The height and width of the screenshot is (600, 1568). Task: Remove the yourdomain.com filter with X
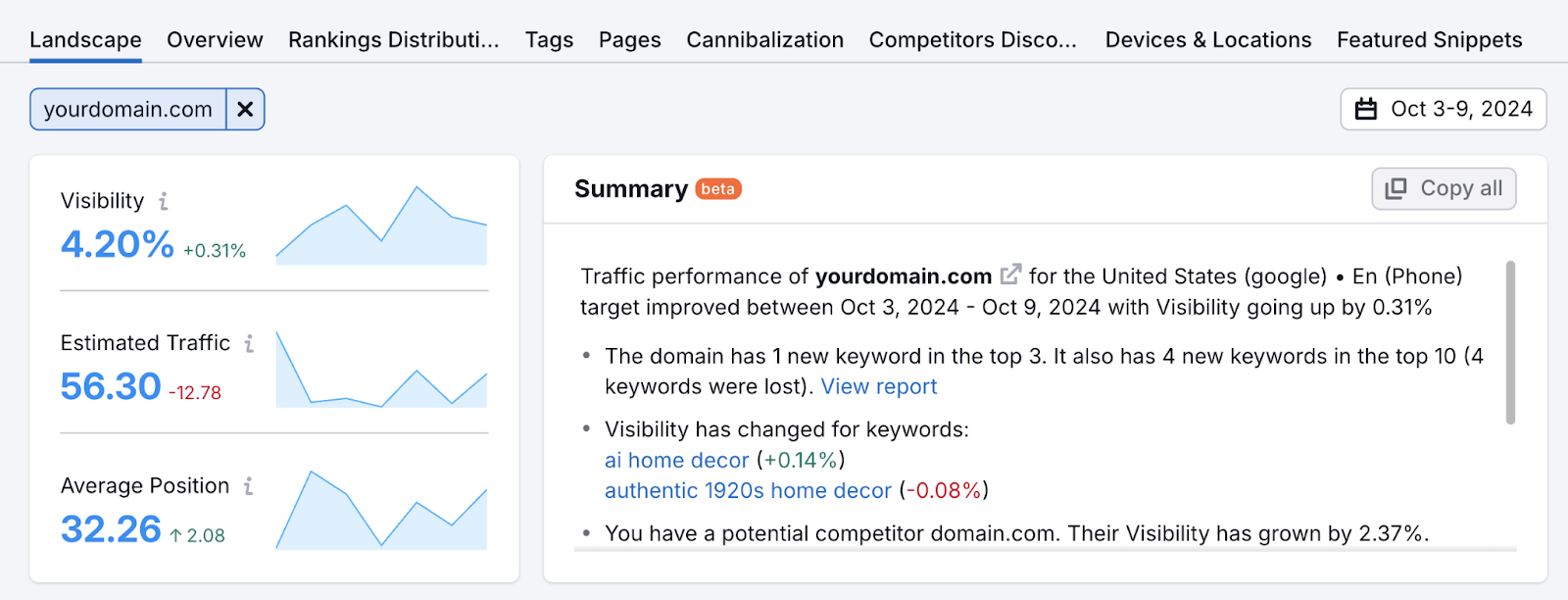pos(245,110)
